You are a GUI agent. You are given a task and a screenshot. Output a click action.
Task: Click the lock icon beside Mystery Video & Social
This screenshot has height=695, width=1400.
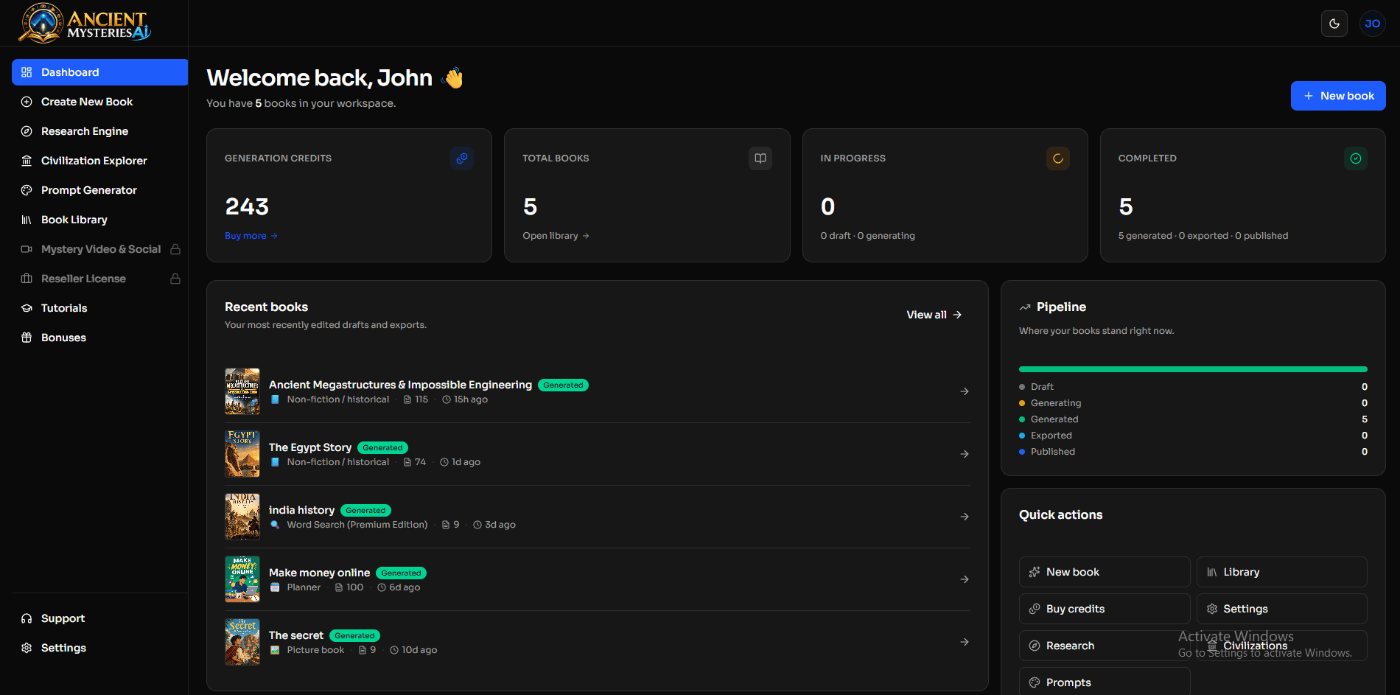pos(175,249)
